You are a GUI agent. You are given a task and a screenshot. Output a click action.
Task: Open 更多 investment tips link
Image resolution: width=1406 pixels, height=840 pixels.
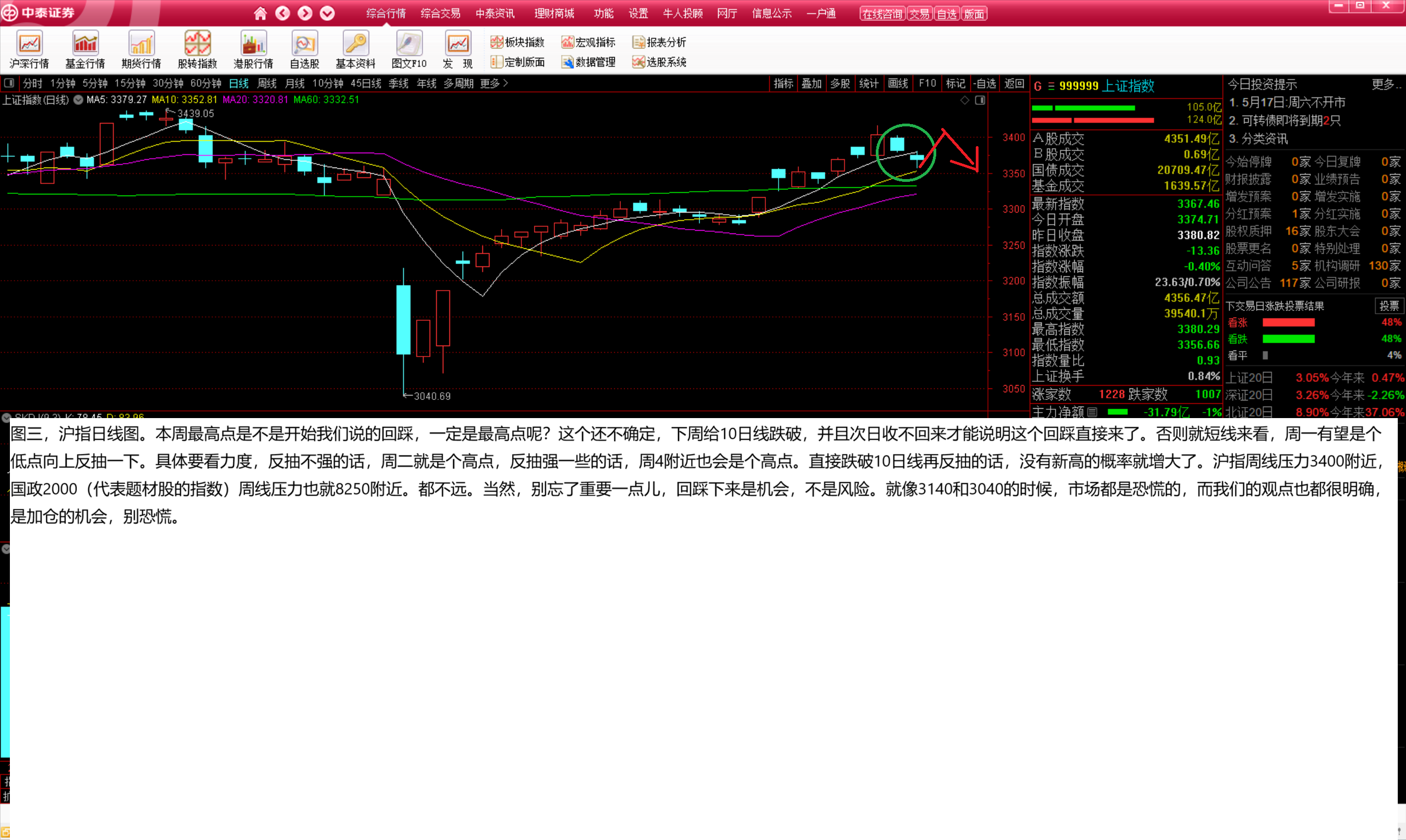[1386, 85]
